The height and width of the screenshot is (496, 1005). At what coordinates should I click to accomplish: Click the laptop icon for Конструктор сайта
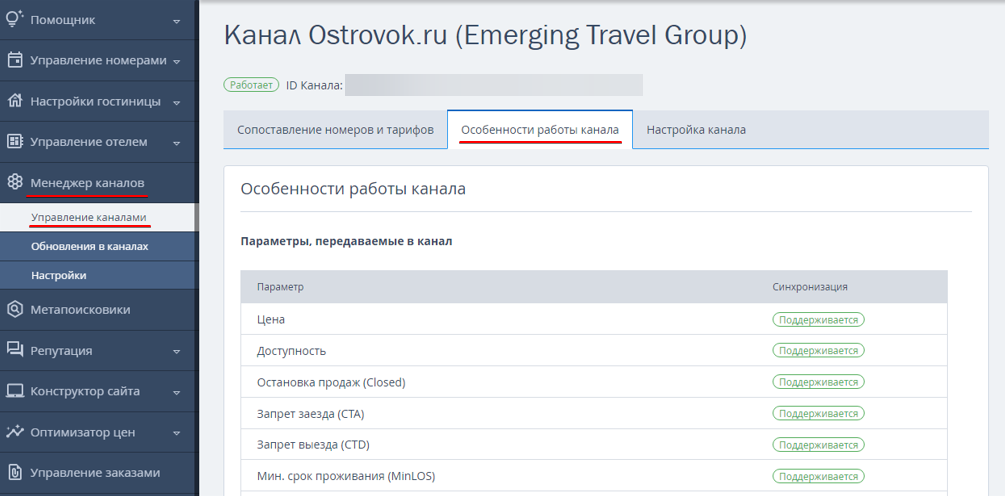click(x=15, y=391)
